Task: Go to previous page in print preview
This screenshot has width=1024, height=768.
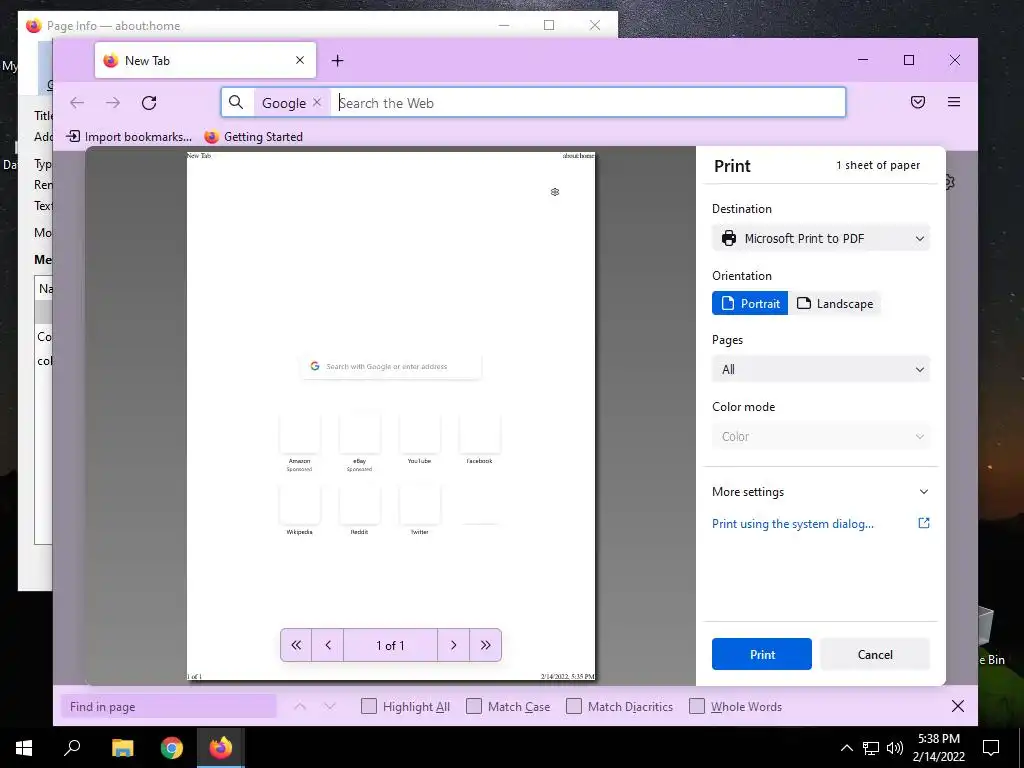Action: point(328,645)
